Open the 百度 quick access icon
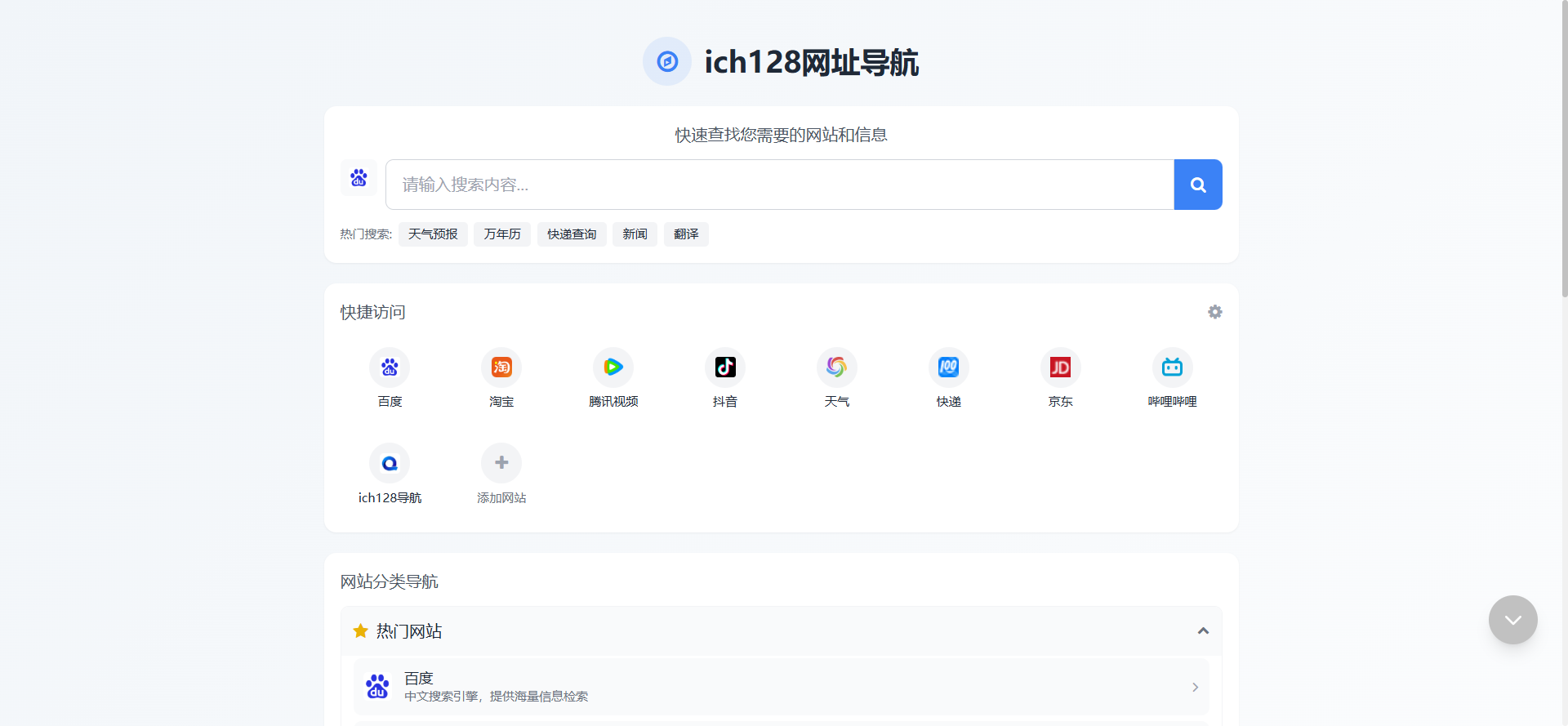This screenshot has height=726, width=1568. pos(390,367)
